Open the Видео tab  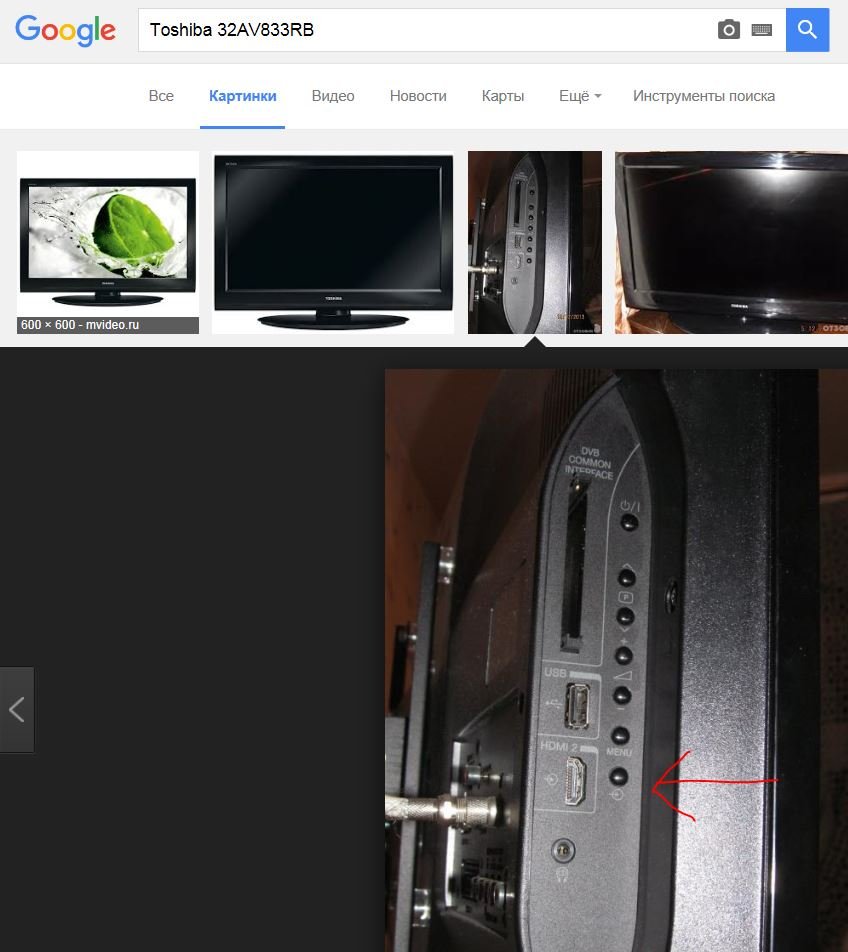333,96
